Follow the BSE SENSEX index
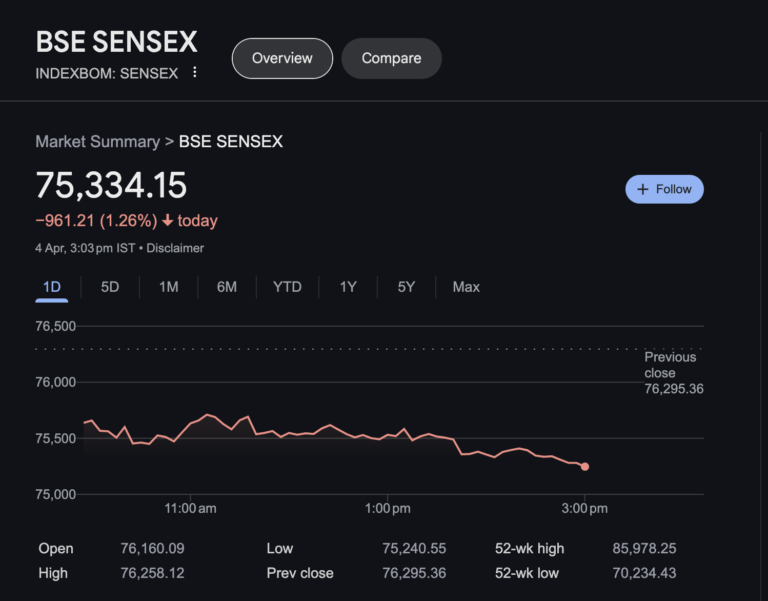 click(x=664, y=189)
